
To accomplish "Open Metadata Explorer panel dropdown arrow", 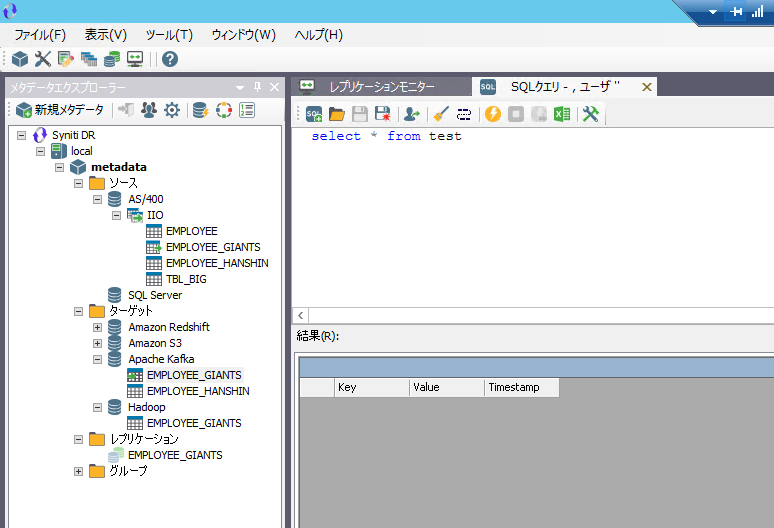I will point(240,87).
